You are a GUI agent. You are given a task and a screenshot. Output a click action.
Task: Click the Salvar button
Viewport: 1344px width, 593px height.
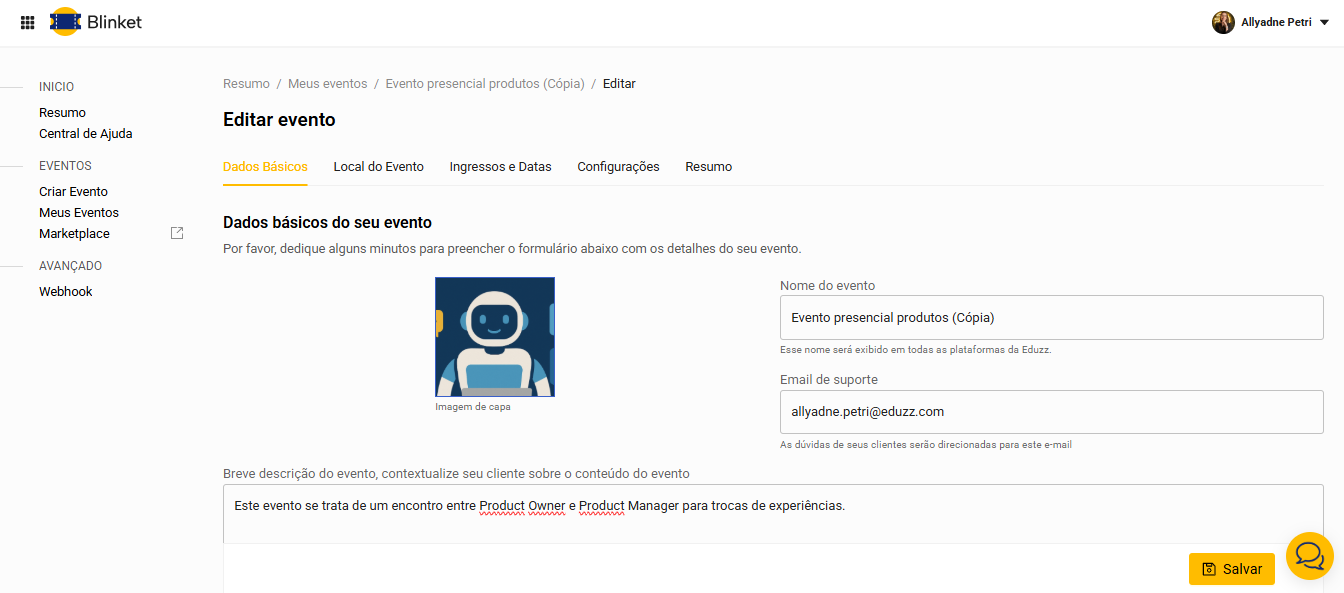1231,568
